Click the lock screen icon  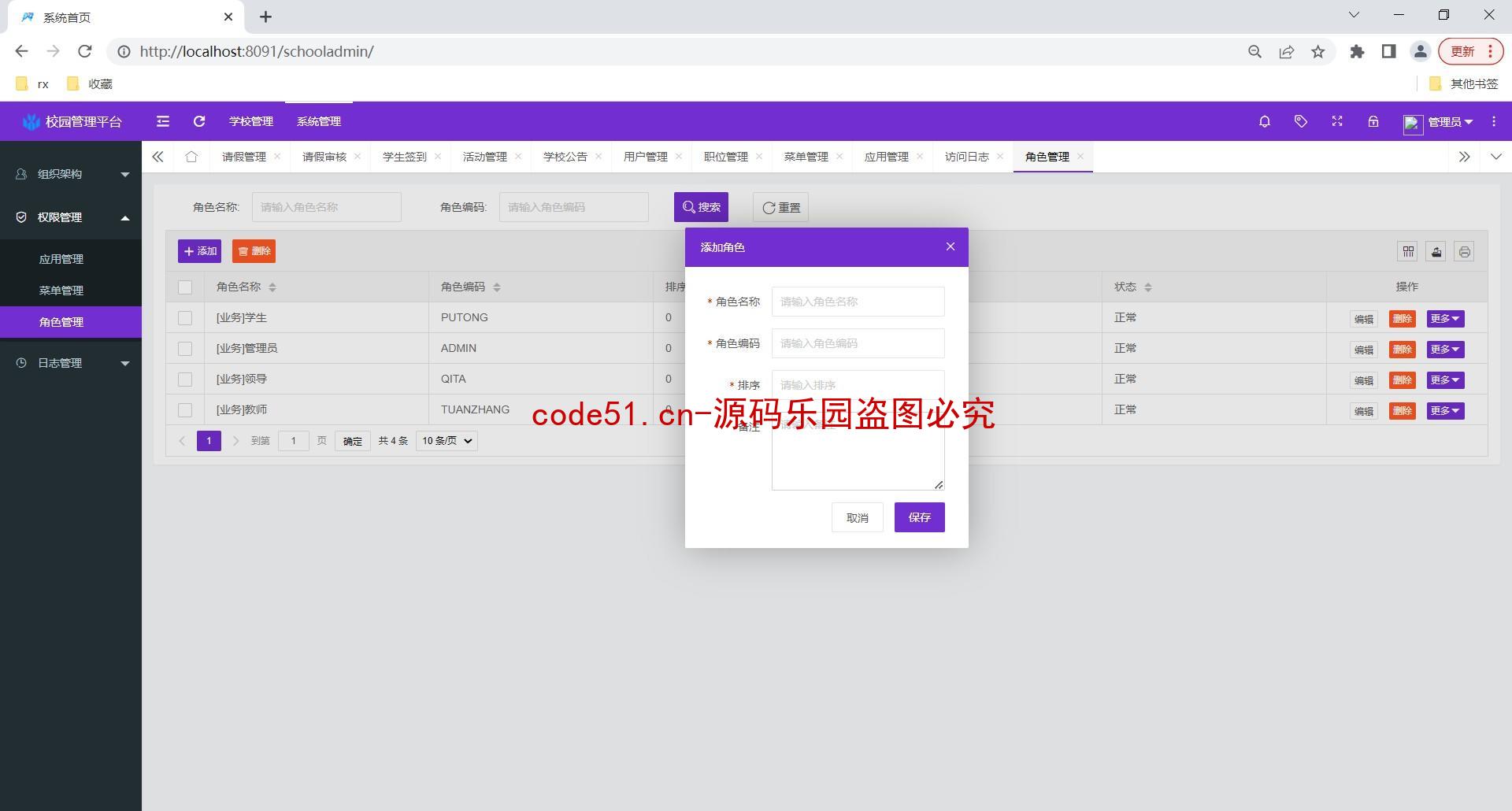[1373, 121]
